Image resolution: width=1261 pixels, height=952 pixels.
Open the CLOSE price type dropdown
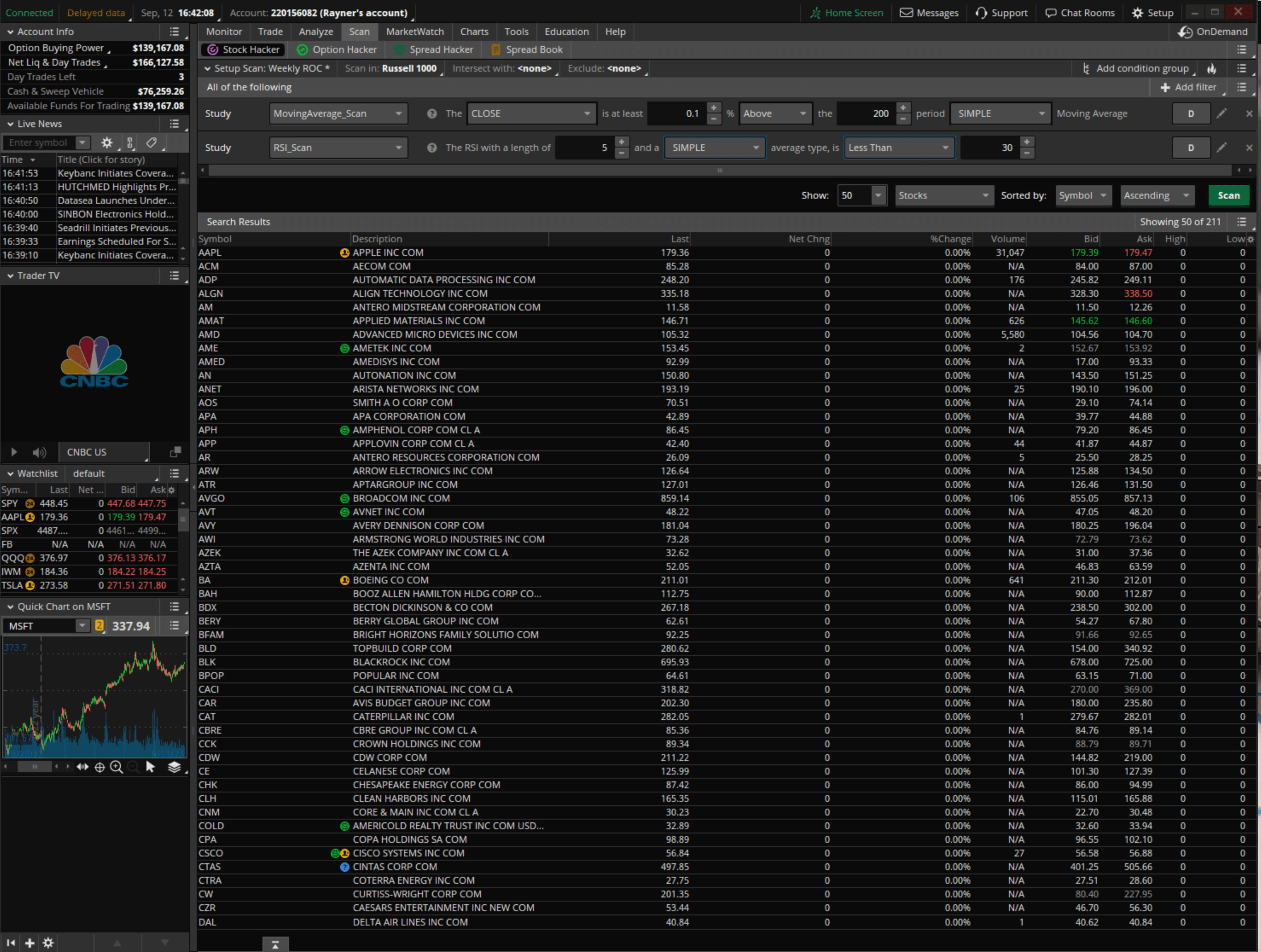click(531, 113)
